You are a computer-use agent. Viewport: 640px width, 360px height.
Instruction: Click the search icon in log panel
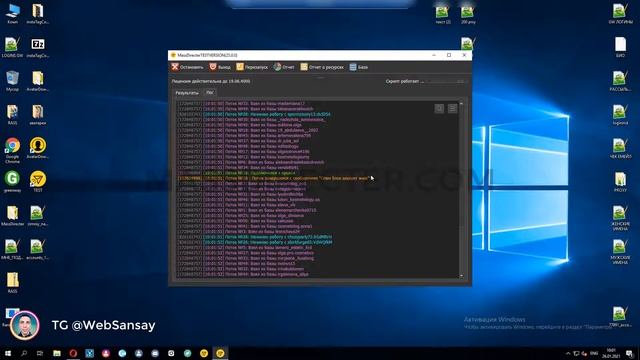click(x=439, y=108)
